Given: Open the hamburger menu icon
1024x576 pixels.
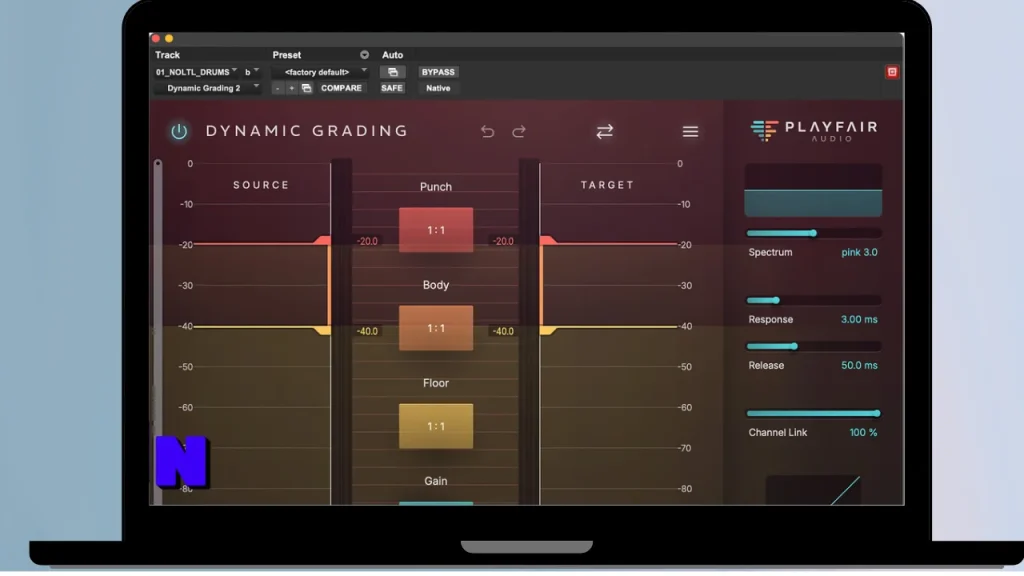Looking at the screenshot, I should (690, 131).
